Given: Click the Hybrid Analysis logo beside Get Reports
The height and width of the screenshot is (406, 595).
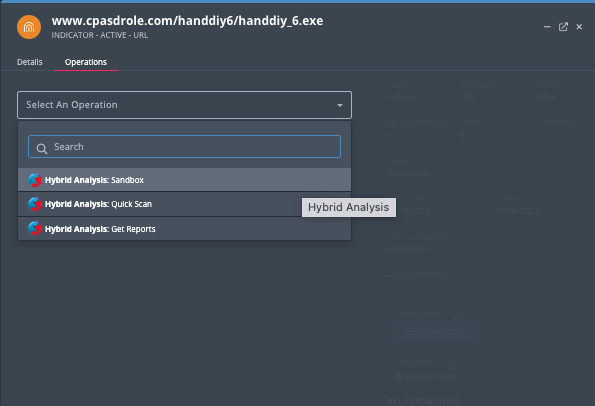Looking at the screenshot, I should click(35, 229).
